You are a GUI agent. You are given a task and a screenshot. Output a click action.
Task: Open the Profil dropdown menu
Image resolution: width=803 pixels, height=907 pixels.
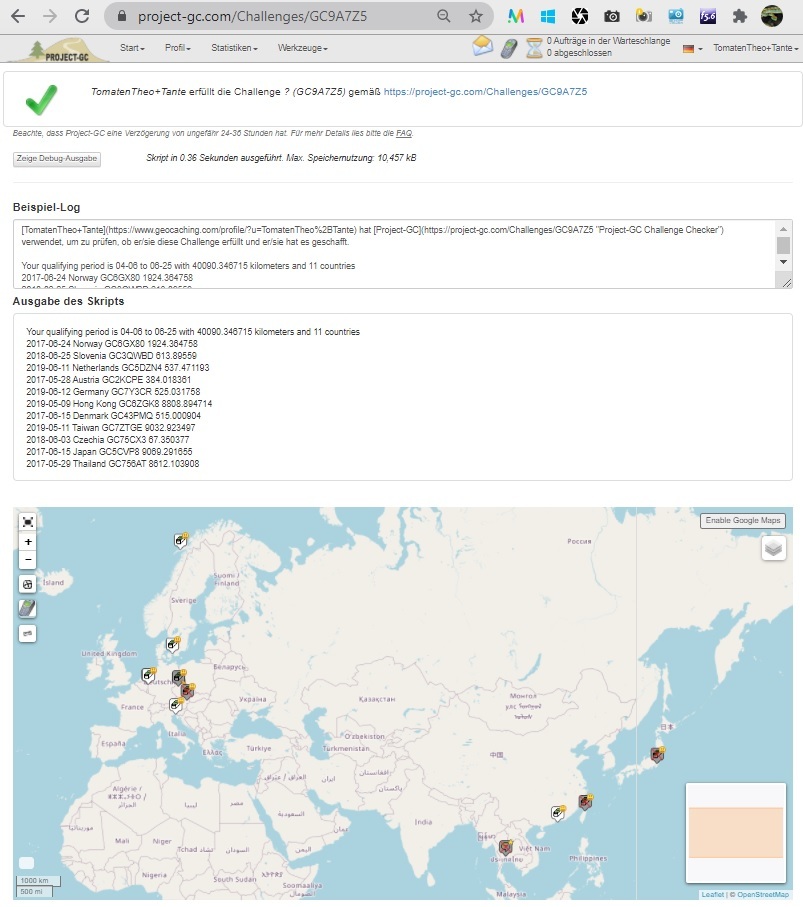click(178, 48)
